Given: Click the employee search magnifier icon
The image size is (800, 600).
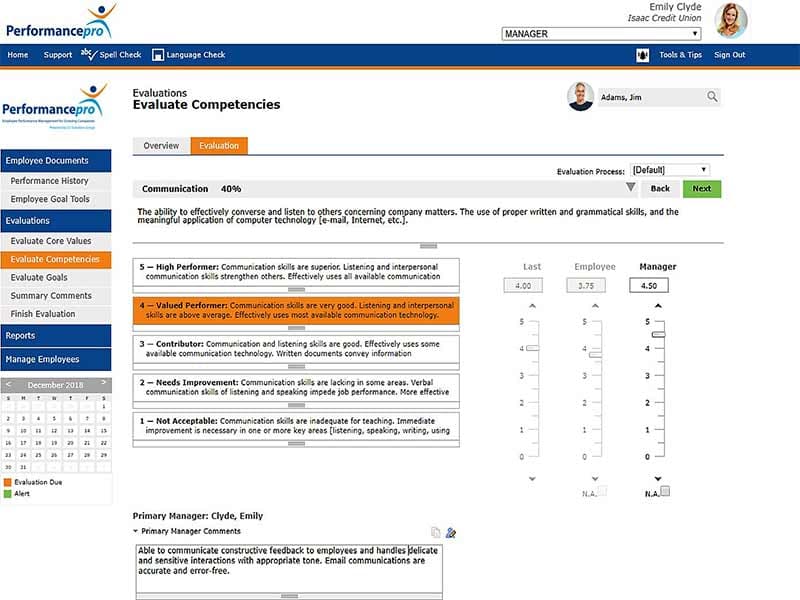Looking at the screenshot, I should (x=712, y=96).
